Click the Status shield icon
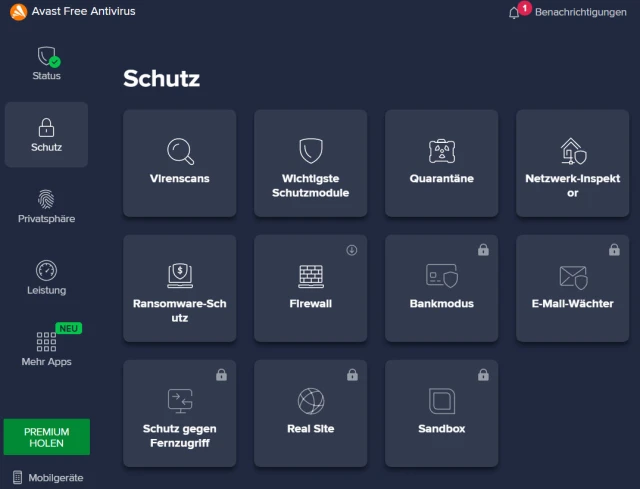The height and width of the screenshot is (489, 640). click(x=48, y=56)
